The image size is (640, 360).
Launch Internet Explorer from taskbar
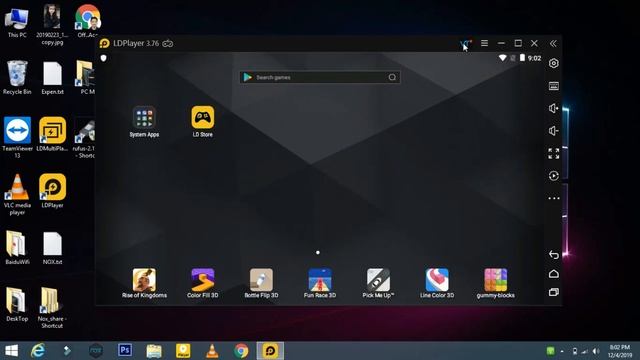[38, 351]
